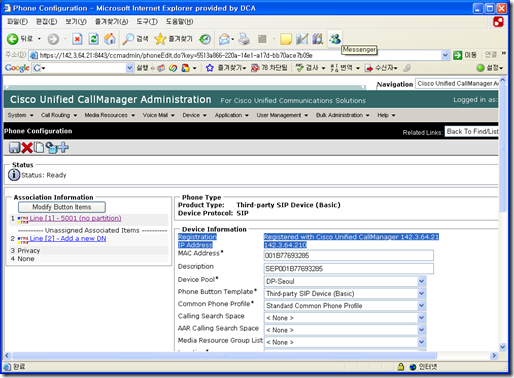
Task: Open the Call Routing menu
Action: click(x=59, y=115)
